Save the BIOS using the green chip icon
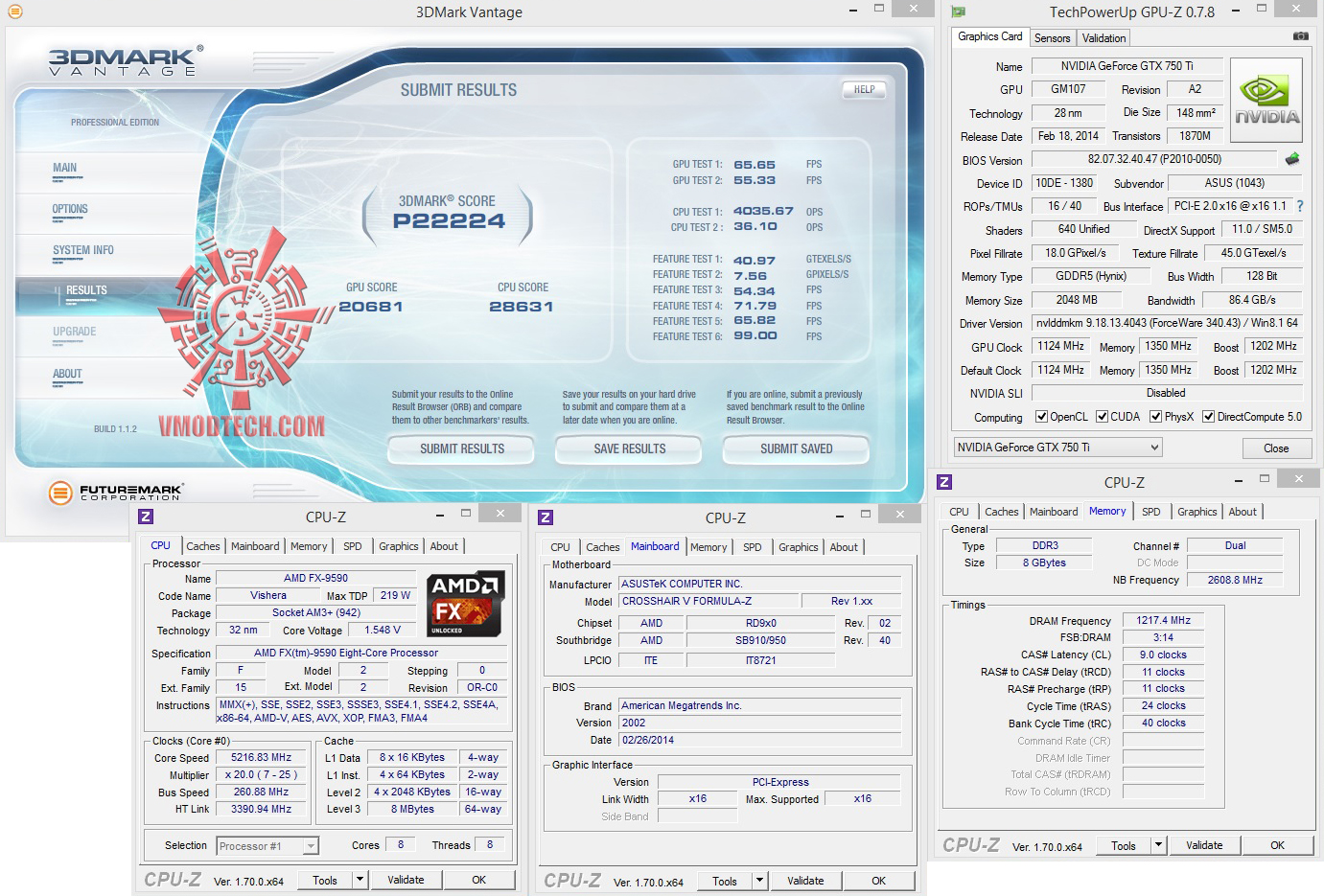Image resolution: width=1324 pixels, height=896 pixels. point(1292,159)
